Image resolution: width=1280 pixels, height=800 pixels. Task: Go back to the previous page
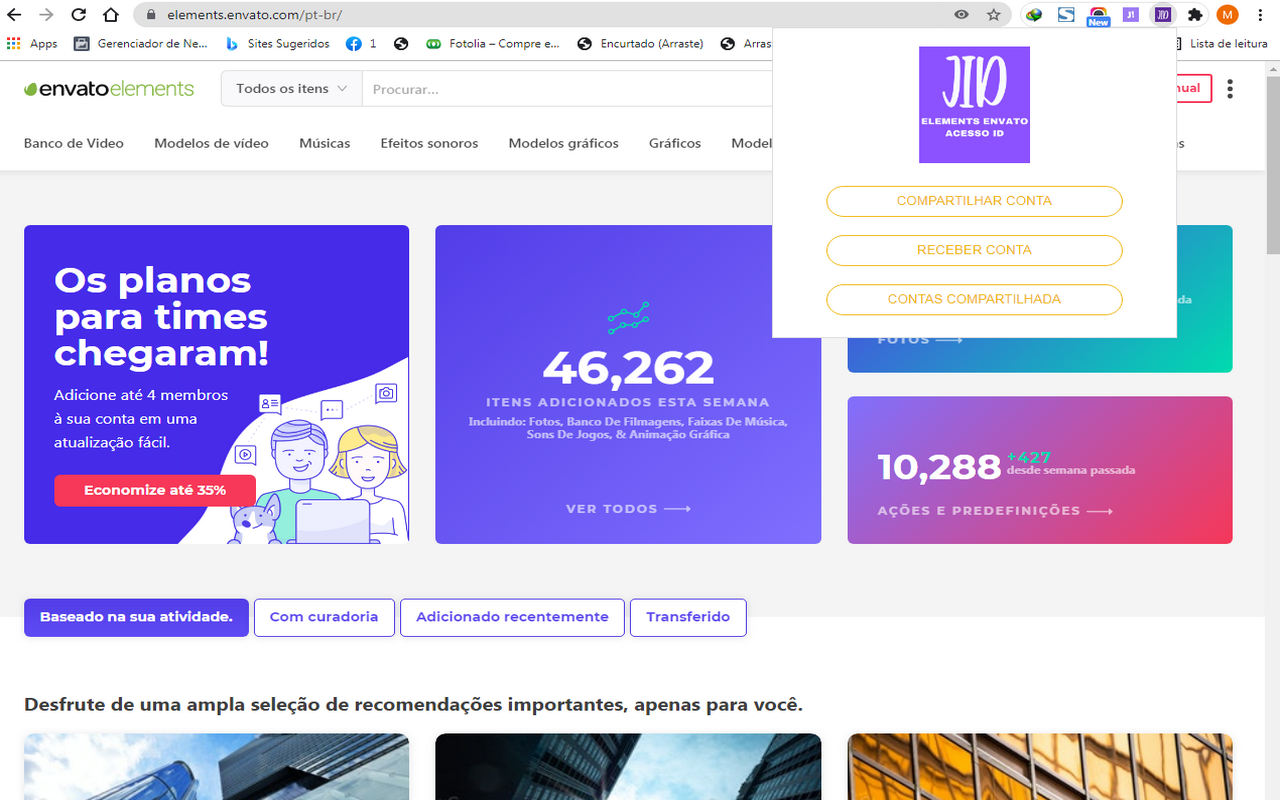tap(15, 15)
